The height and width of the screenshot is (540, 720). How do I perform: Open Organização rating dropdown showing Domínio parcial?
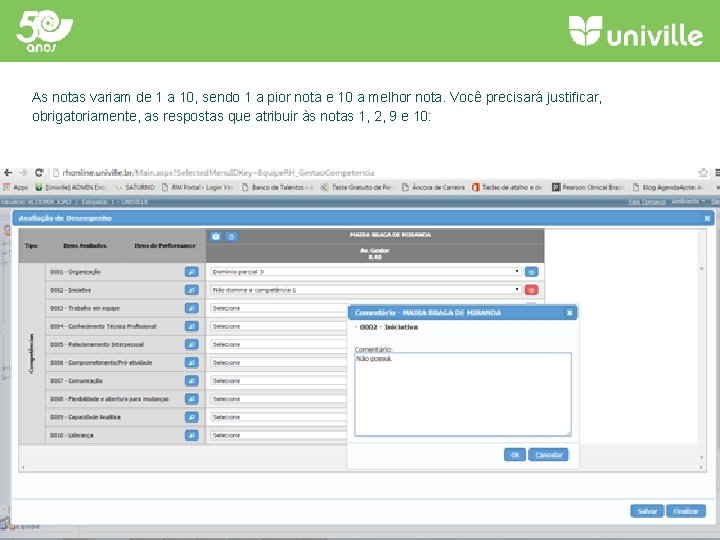(366, 272)
